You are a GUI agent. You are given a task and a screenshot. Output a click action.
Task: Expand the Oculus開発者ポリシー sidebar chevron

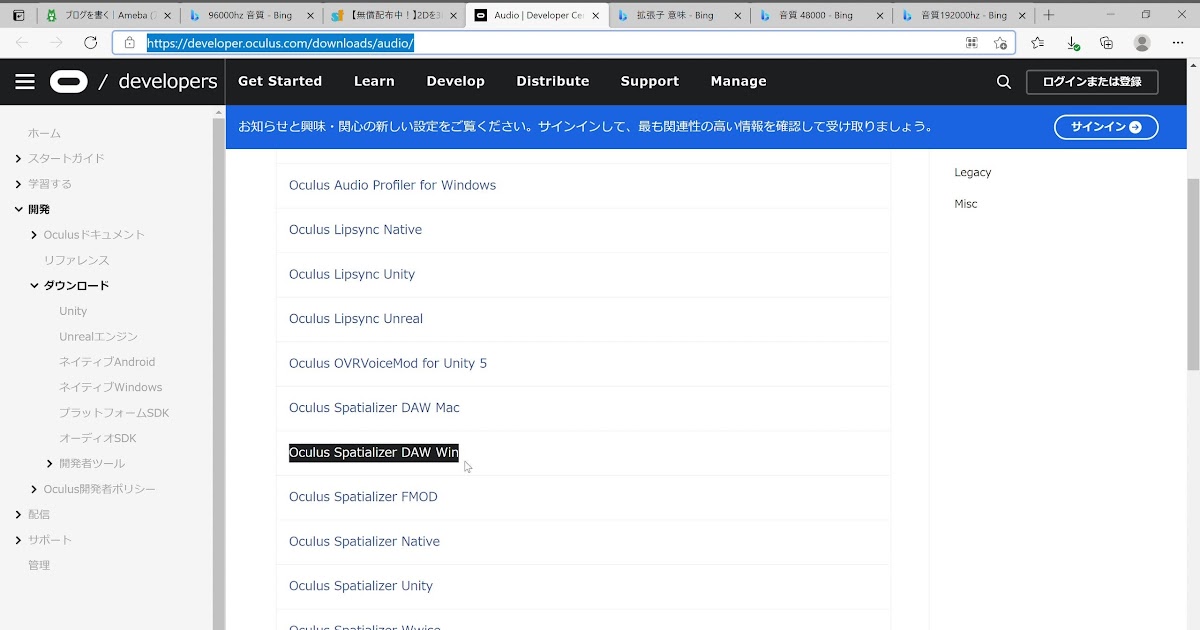tap(35, 489)
